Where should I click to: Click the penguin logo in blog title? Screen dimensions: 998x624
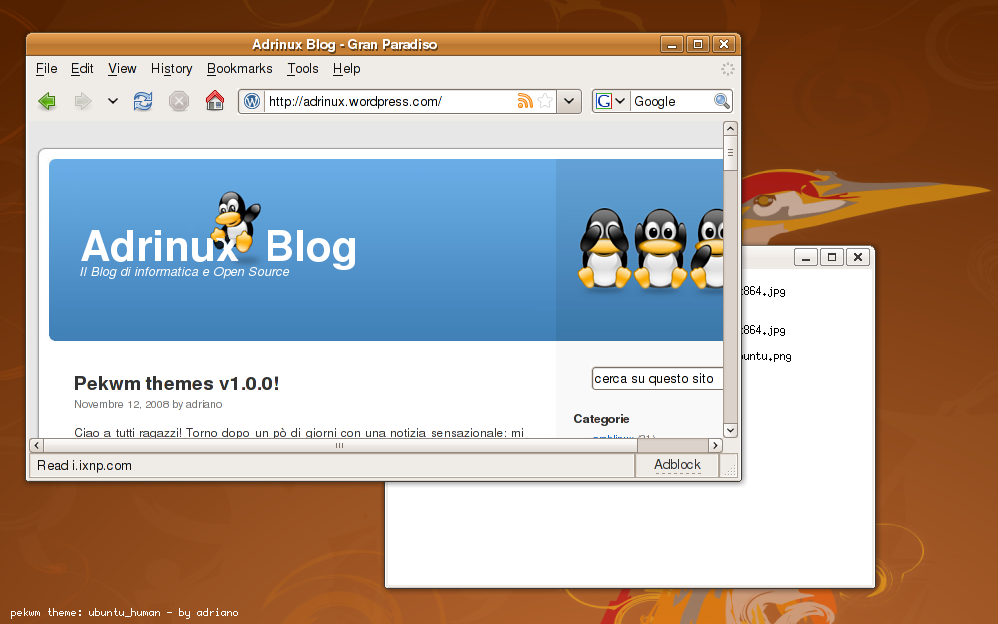click(x=235, y=222)
